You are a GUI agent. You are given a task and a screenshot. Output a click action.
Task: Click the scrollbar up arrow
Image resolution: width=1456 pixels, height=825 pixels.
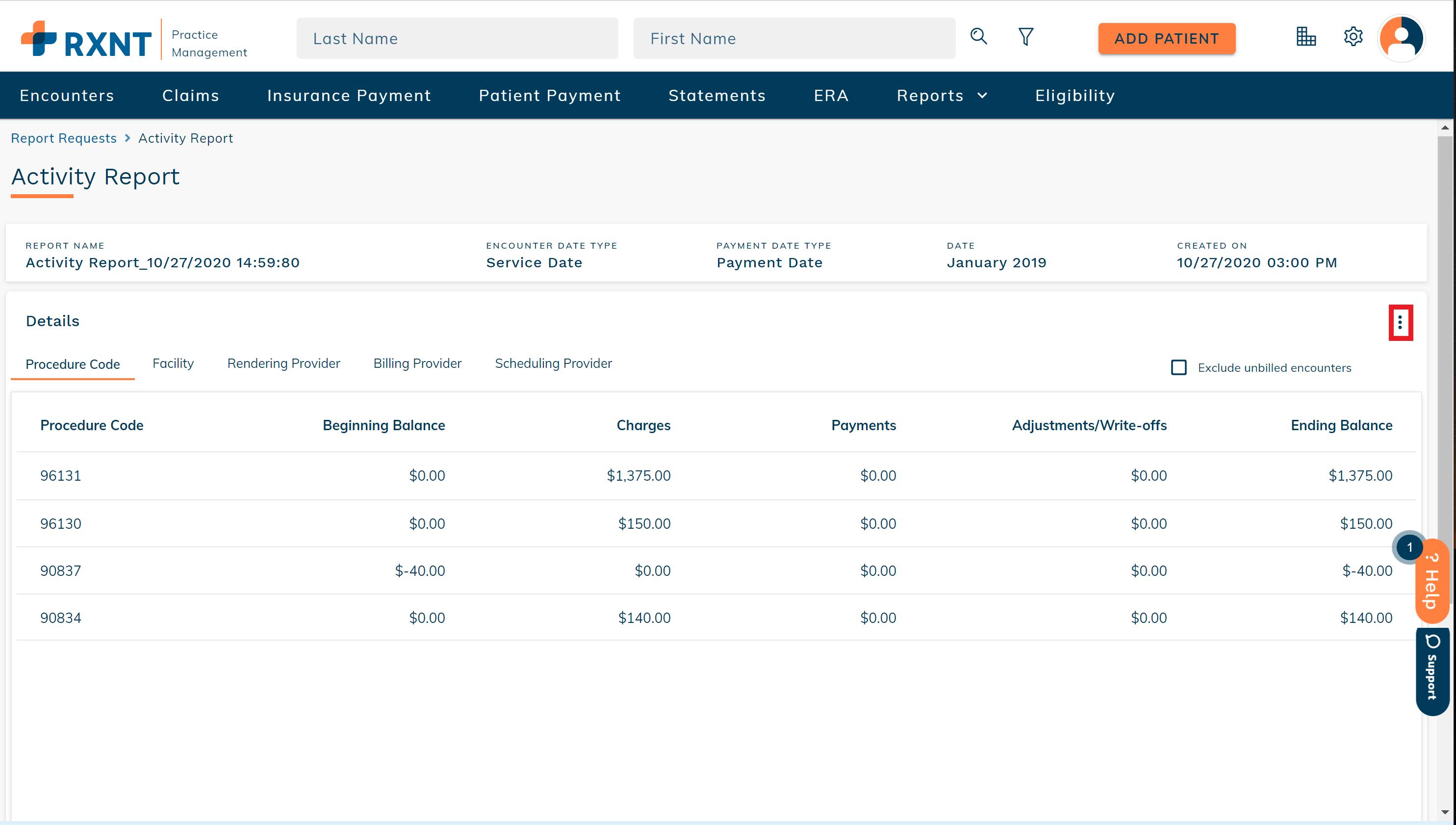[x=1444, y=128]
